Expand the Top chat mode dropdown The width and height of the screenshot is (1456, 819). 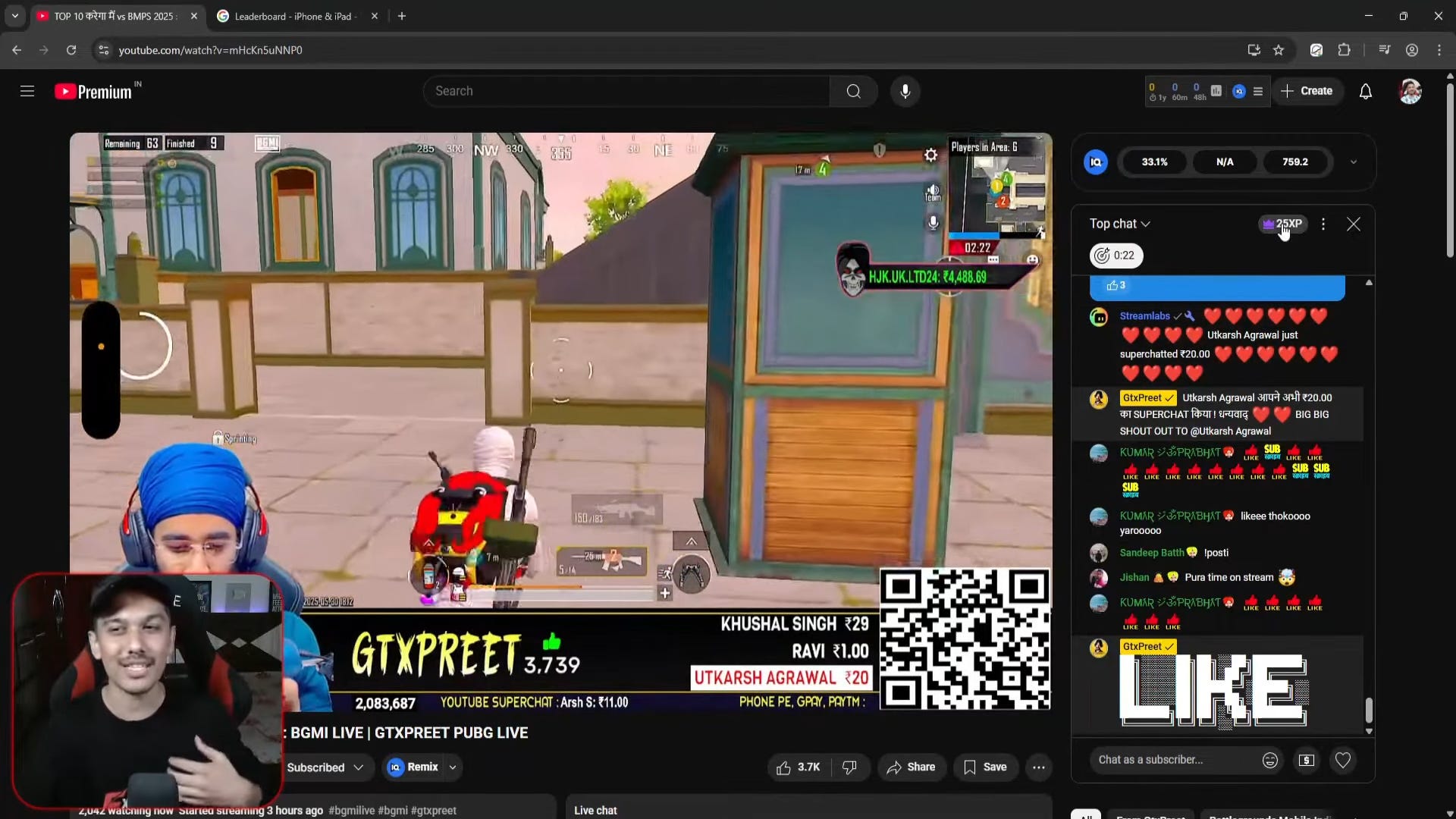[x=1120, y=224]
